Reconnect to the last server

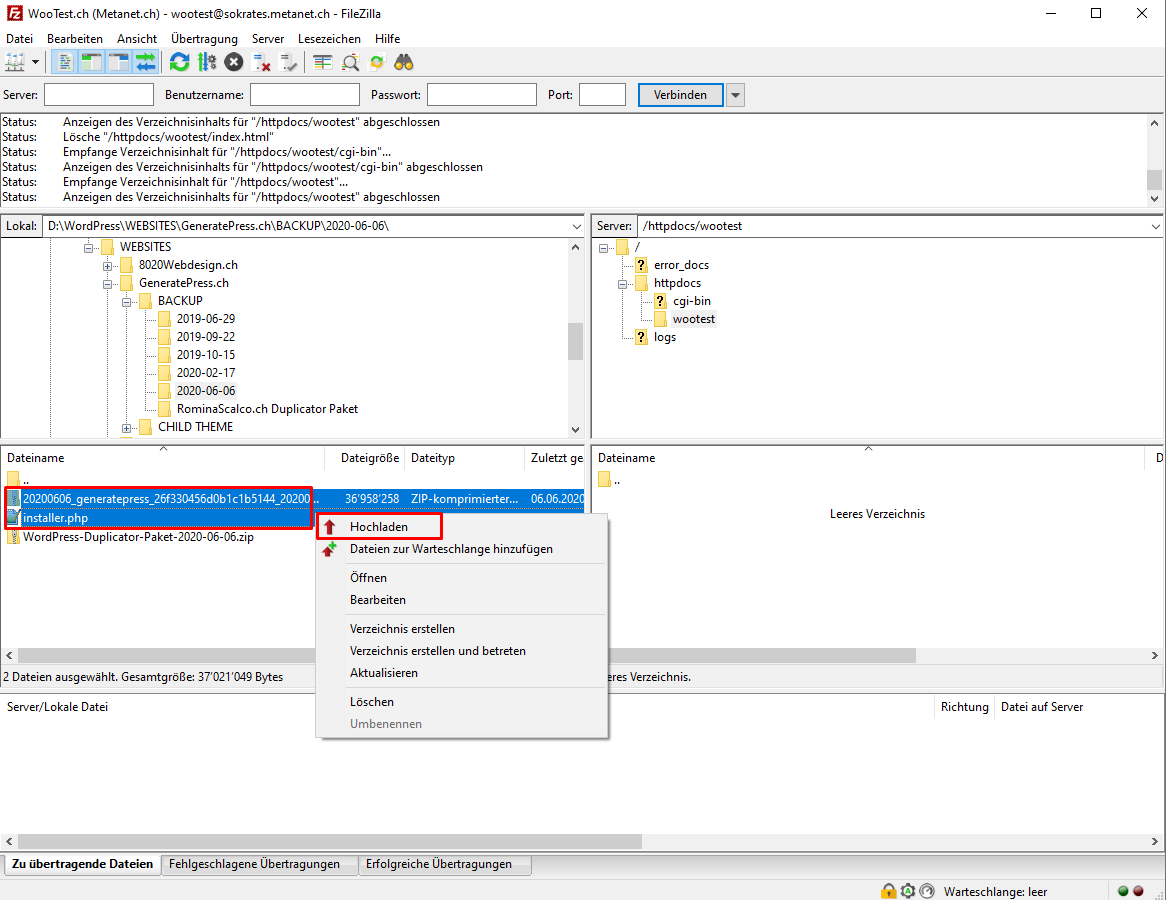(x=288, y=62)
